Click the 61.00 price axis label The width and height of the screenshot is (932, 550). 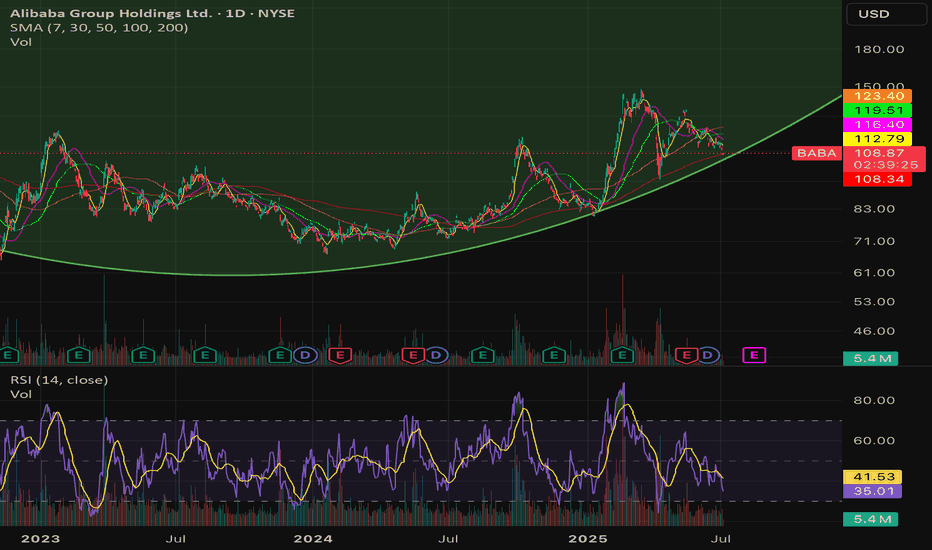(874, 272)
